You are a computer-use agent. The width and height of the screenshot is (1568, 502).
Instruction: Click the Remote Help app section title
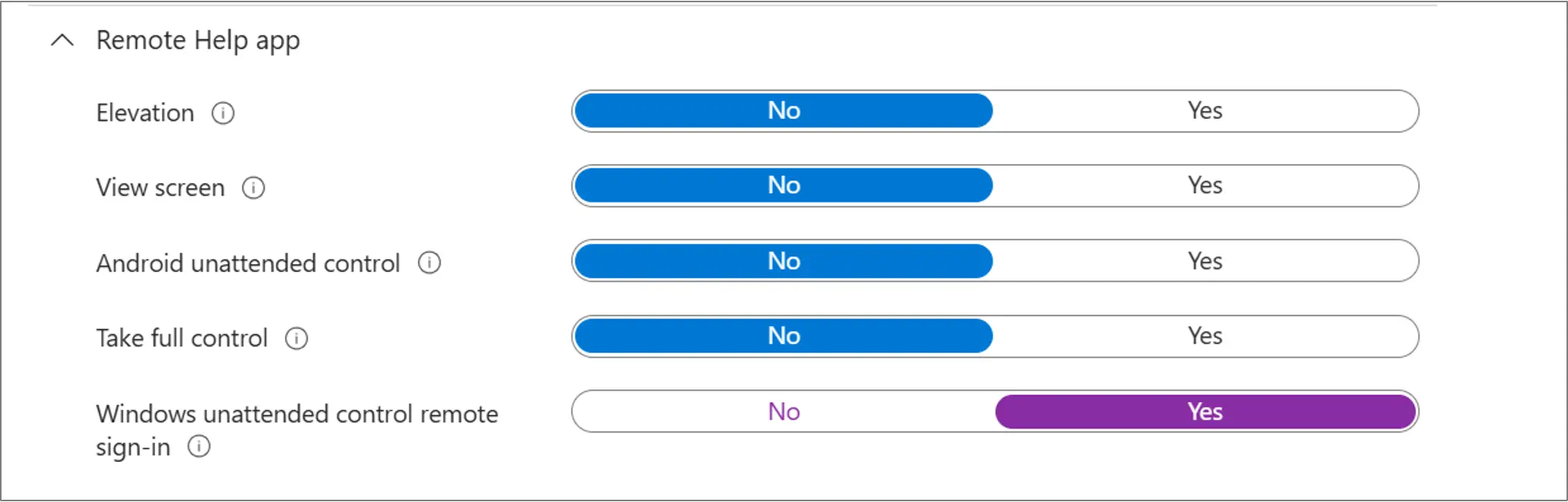[x=198, y=40]
